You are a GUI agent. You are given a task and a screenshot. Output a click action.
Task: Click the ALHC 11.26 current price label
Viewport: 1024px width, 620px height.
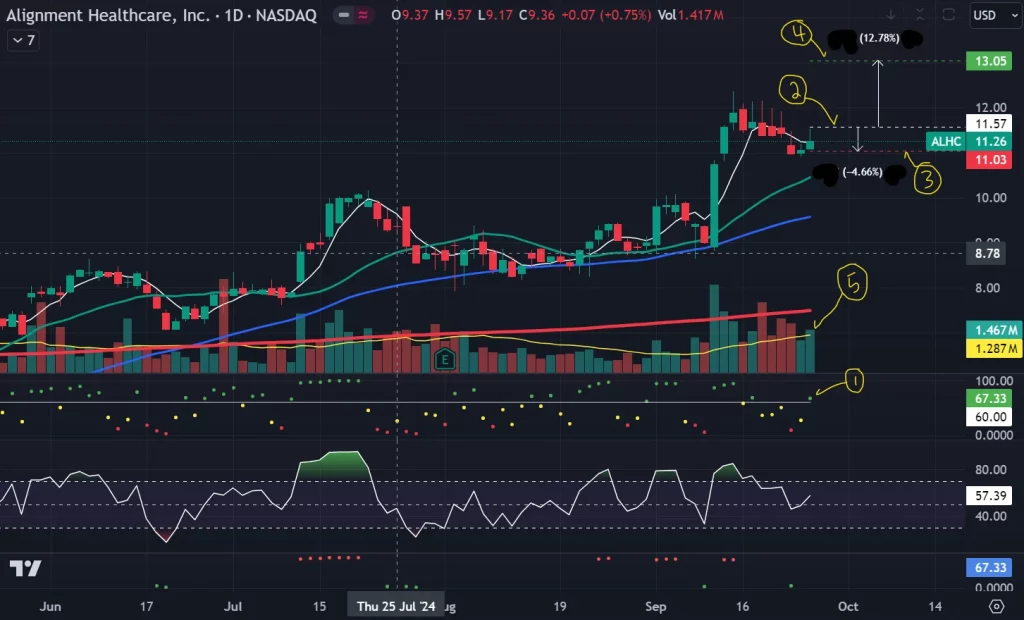pyautogui.click(x=969, y=142)
